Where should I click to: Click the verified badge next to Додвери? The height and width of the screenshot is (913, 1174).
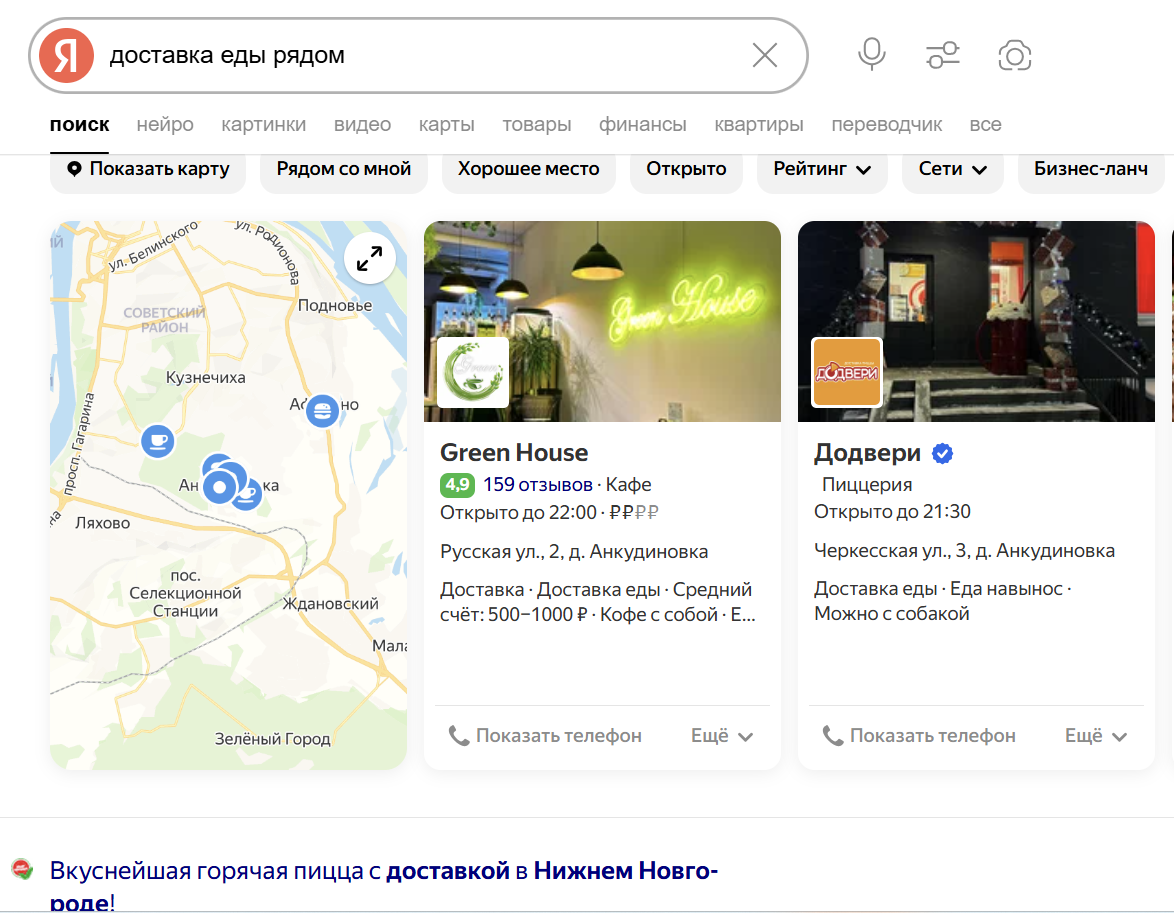(942, 453)
